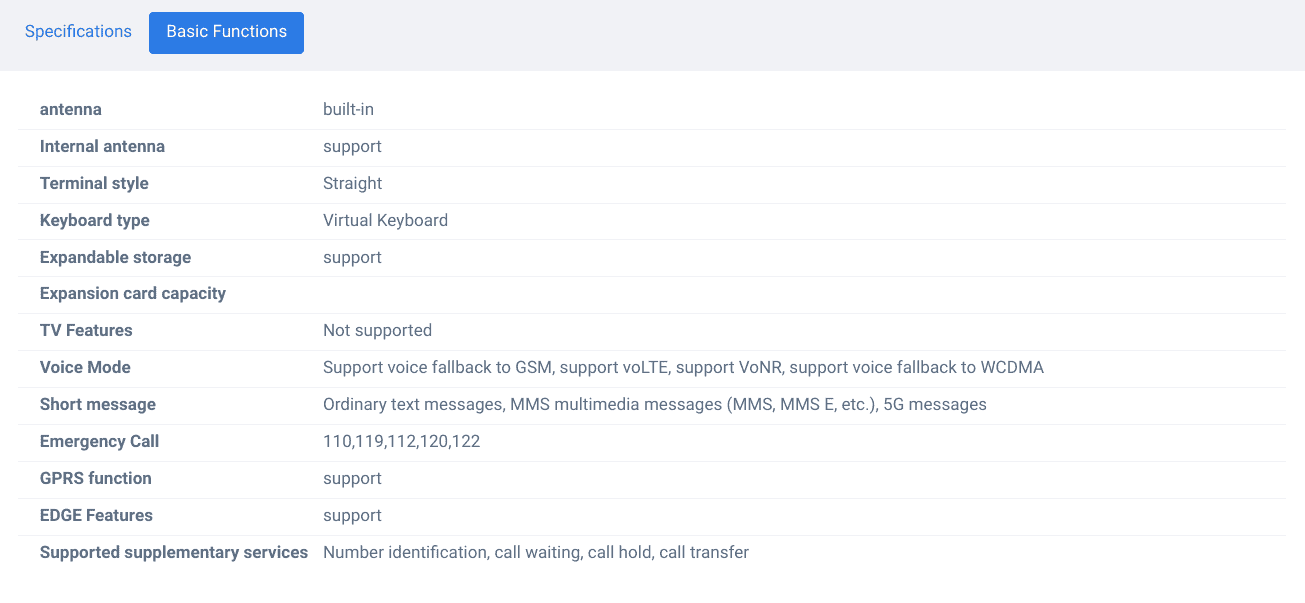Click the 'Straight' terminal style value
Viewport: 1305px width, 603px height.
(352, 183)
